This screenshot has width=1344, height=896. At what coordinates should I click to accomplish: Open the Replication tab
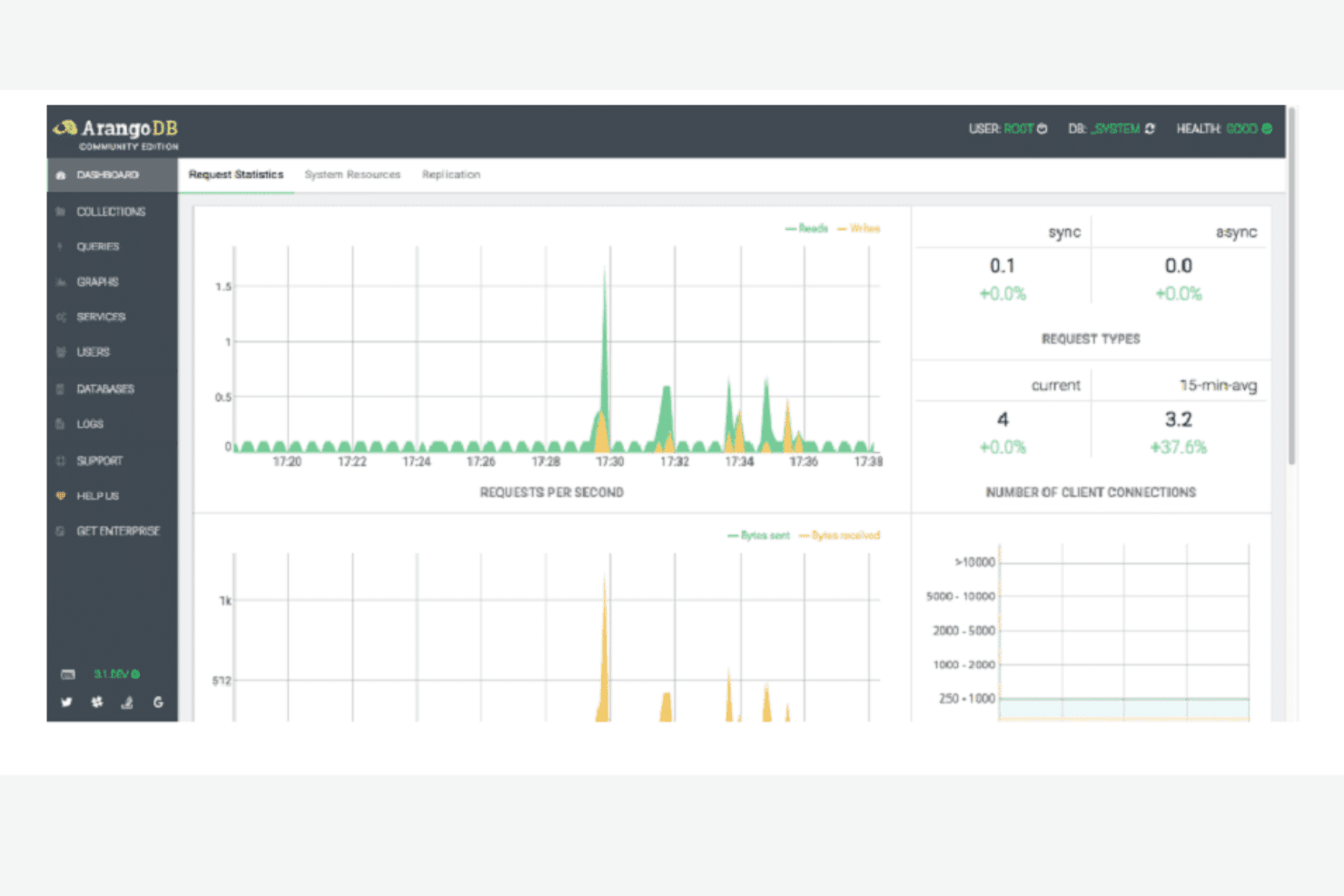[451, 174]
